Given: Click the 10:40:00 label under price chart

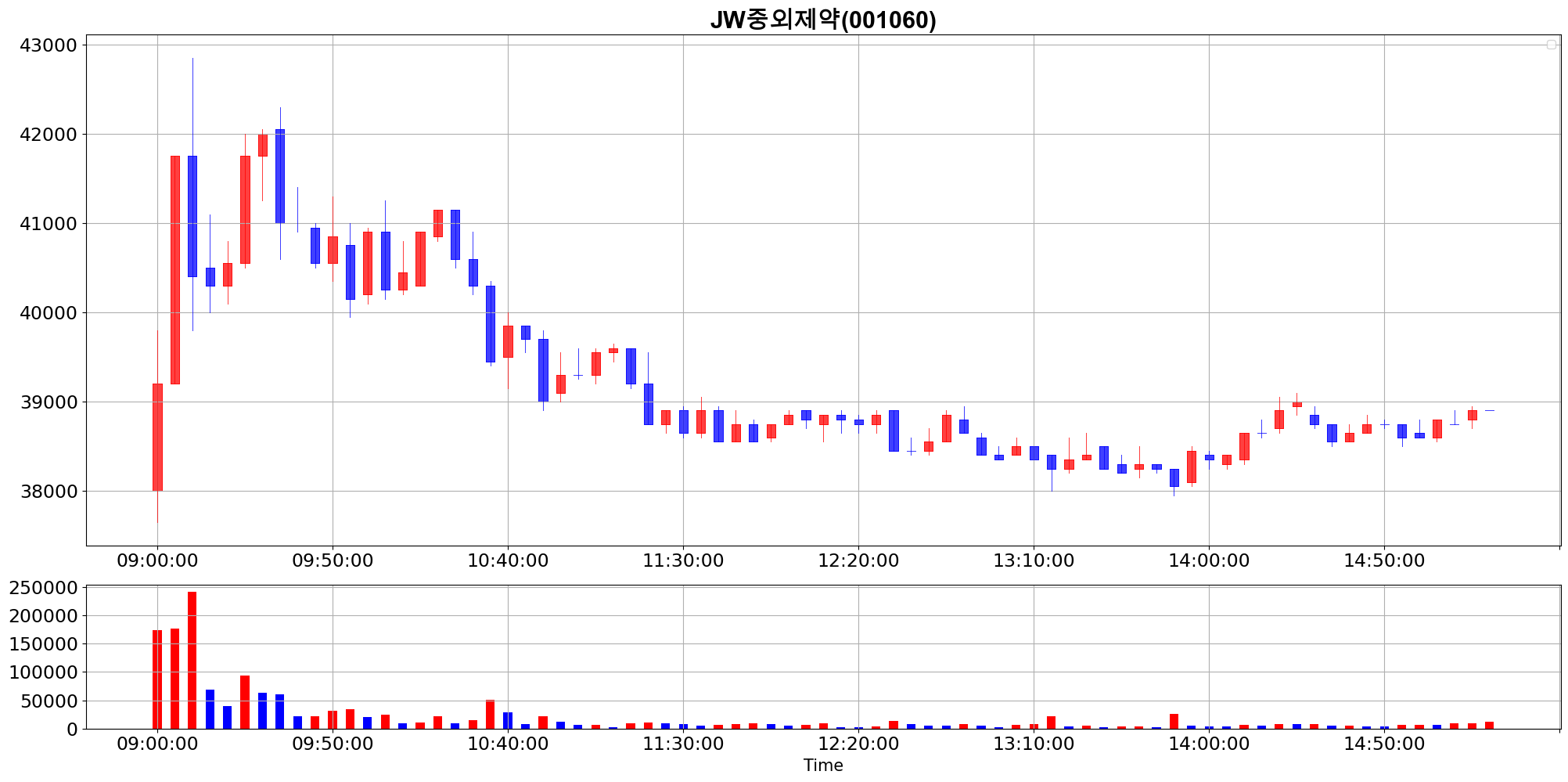Looking at the screenshot, I should [x=508, y=561].
